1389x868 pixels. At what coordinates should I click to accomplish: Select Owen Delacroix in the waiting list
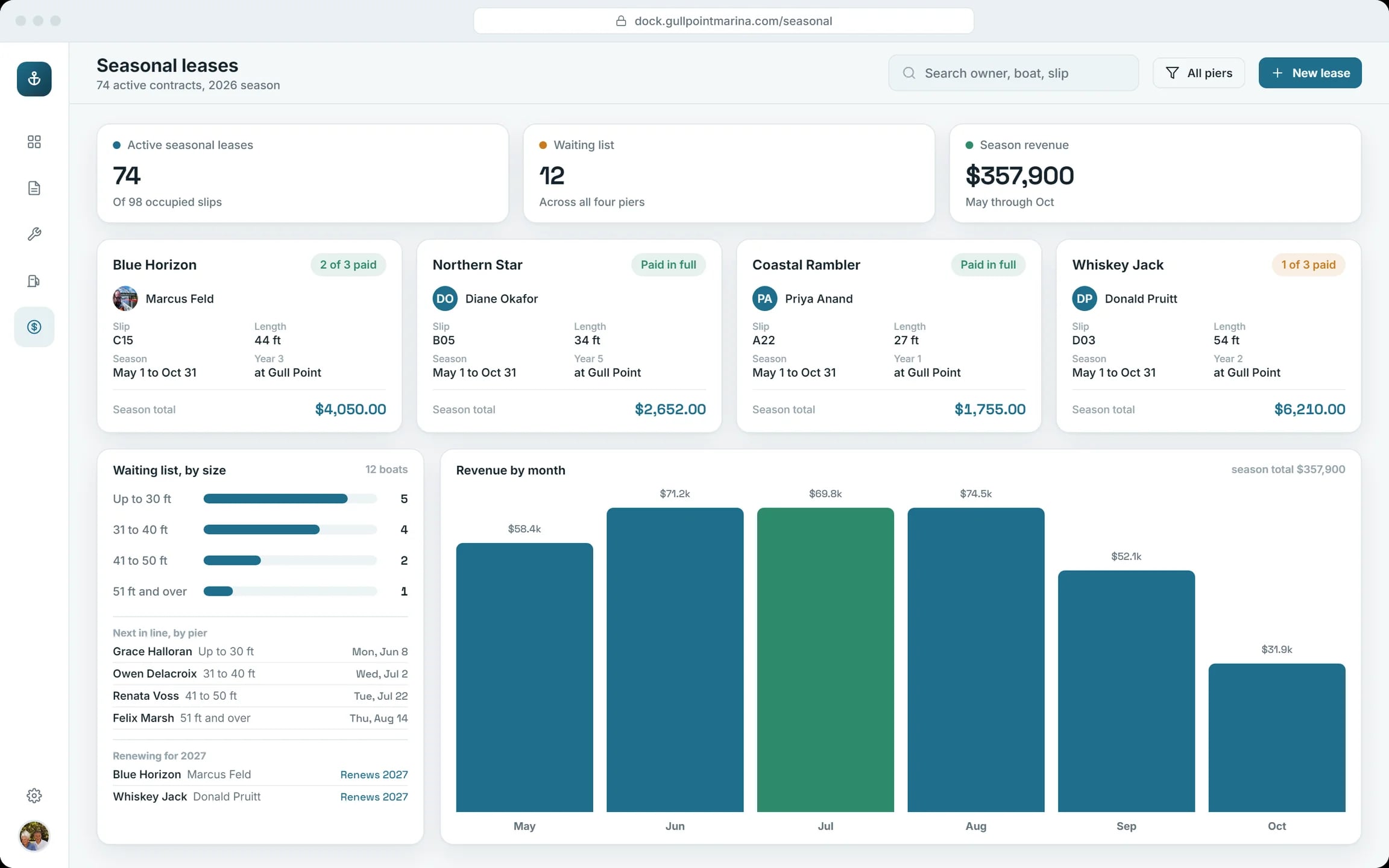tap(260, 673)
